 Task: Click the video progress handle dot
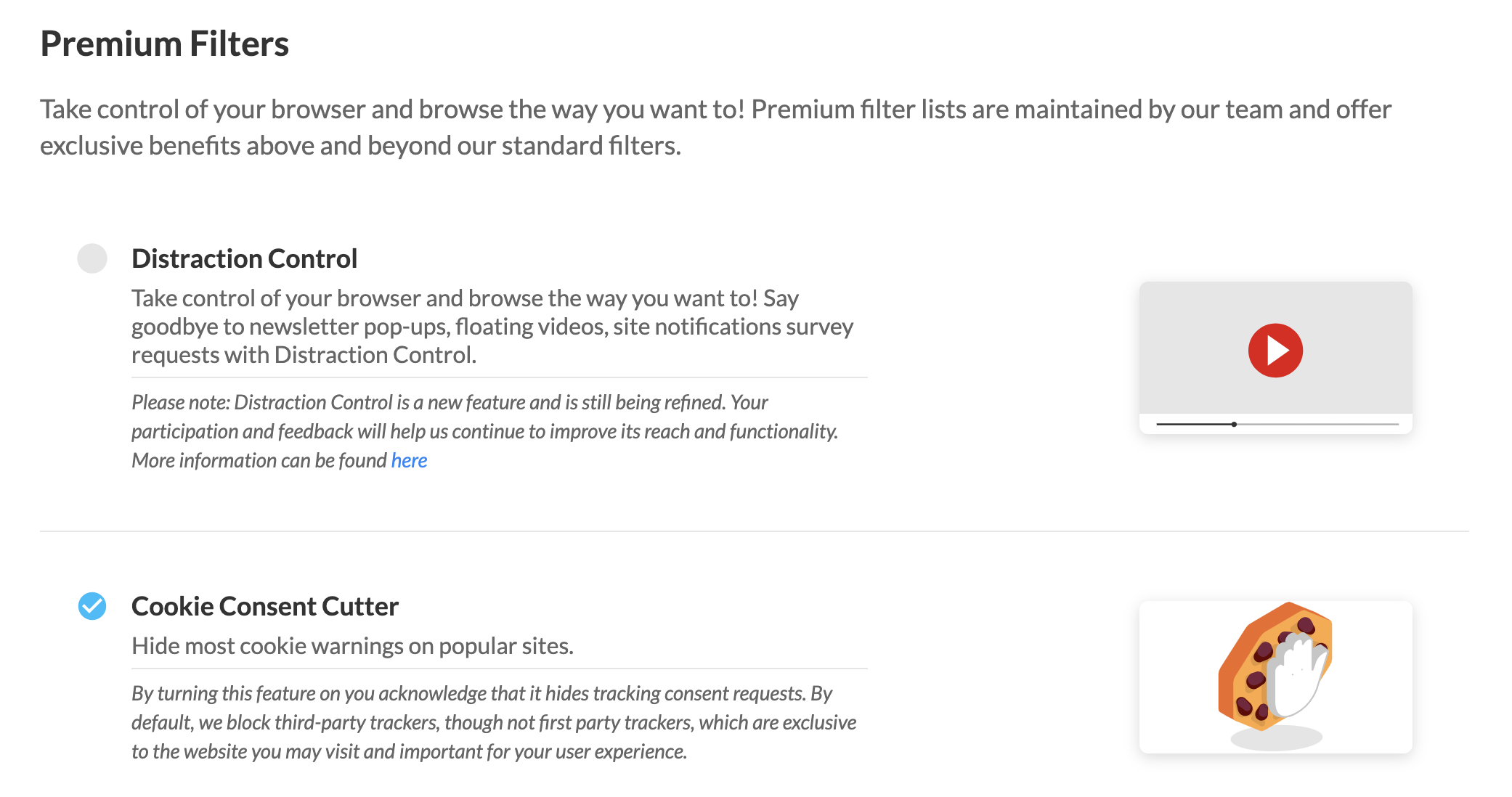(1234, 424)
